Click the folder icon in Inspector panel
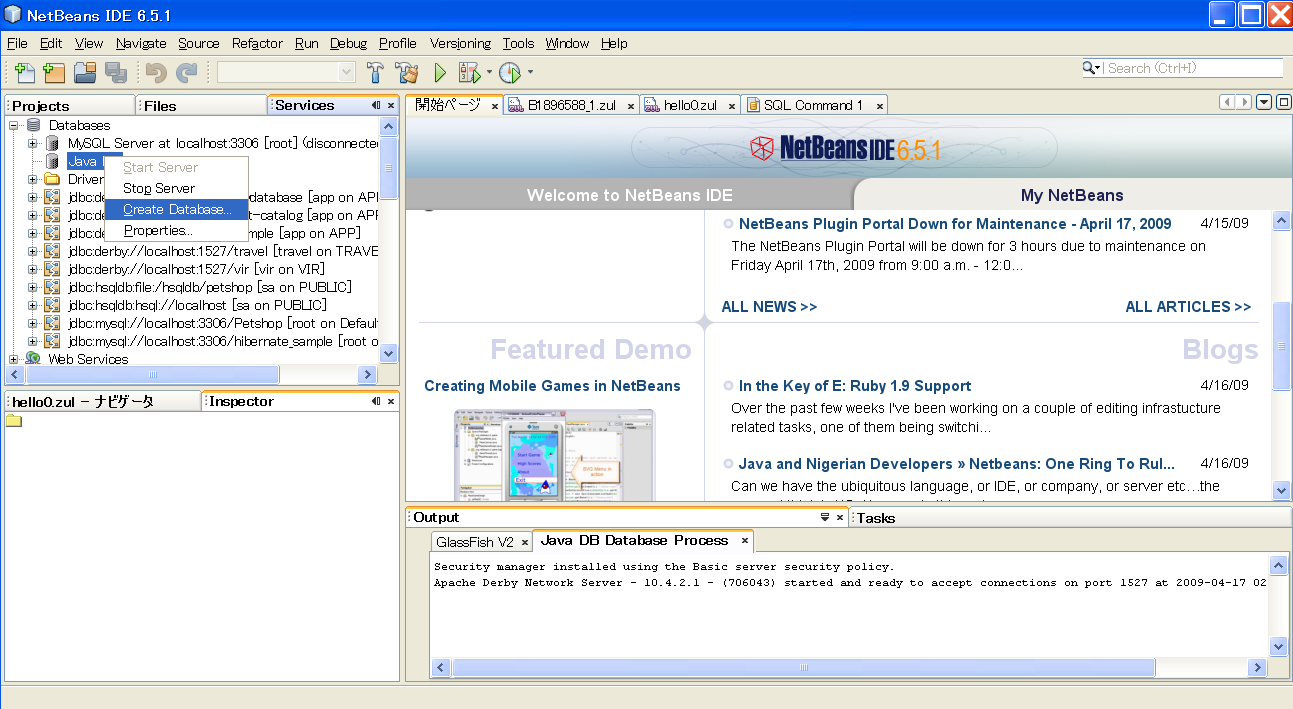This screenshot has height=709, width=1293. pos(14,420)
